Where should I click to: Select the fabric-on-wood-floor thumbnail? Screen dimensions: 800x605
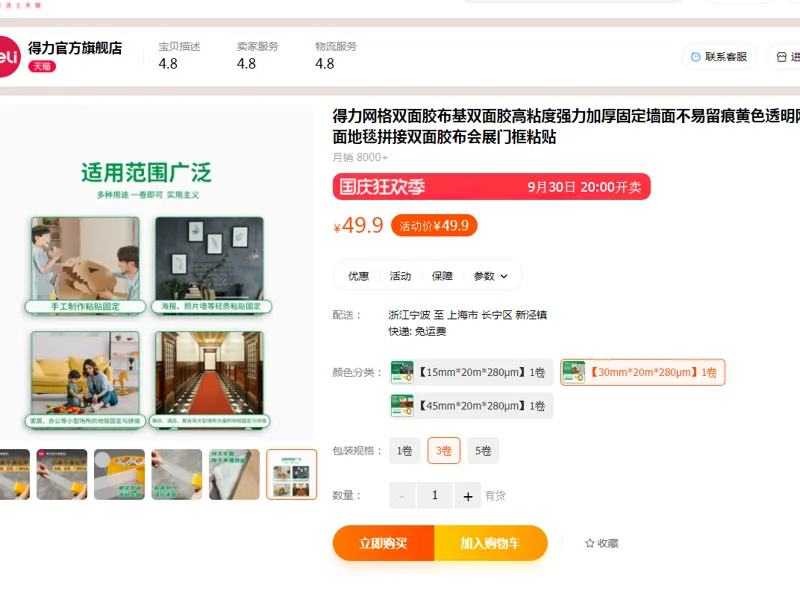tap(234, 474)
